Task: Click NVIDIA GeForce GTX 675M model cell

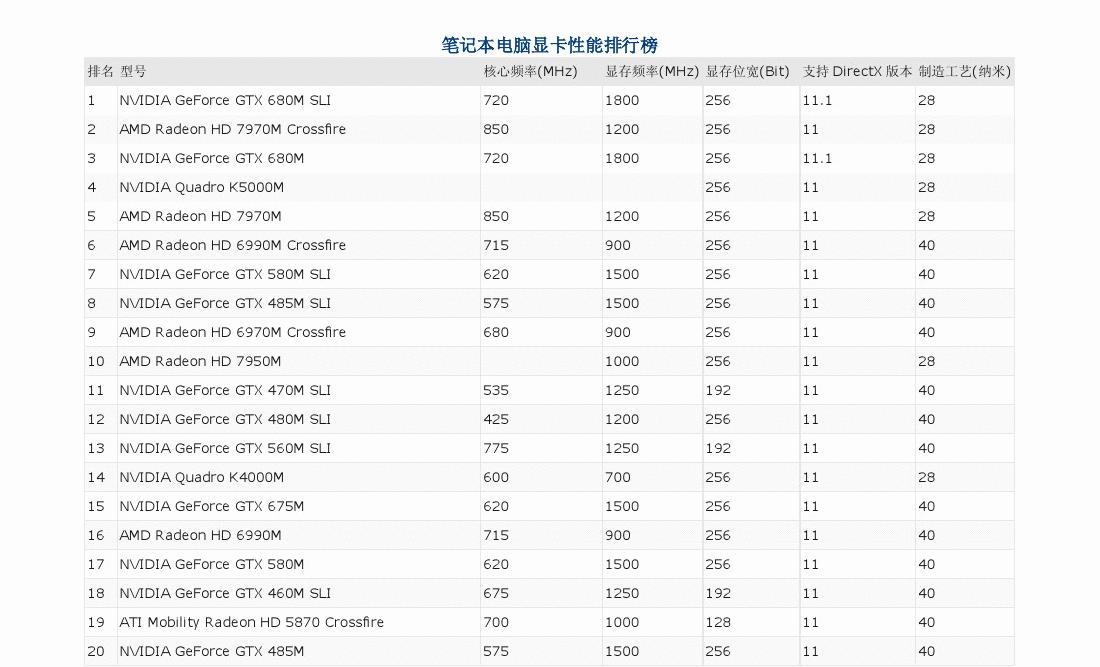Action: pyautogui.click(x=211, y=506)
